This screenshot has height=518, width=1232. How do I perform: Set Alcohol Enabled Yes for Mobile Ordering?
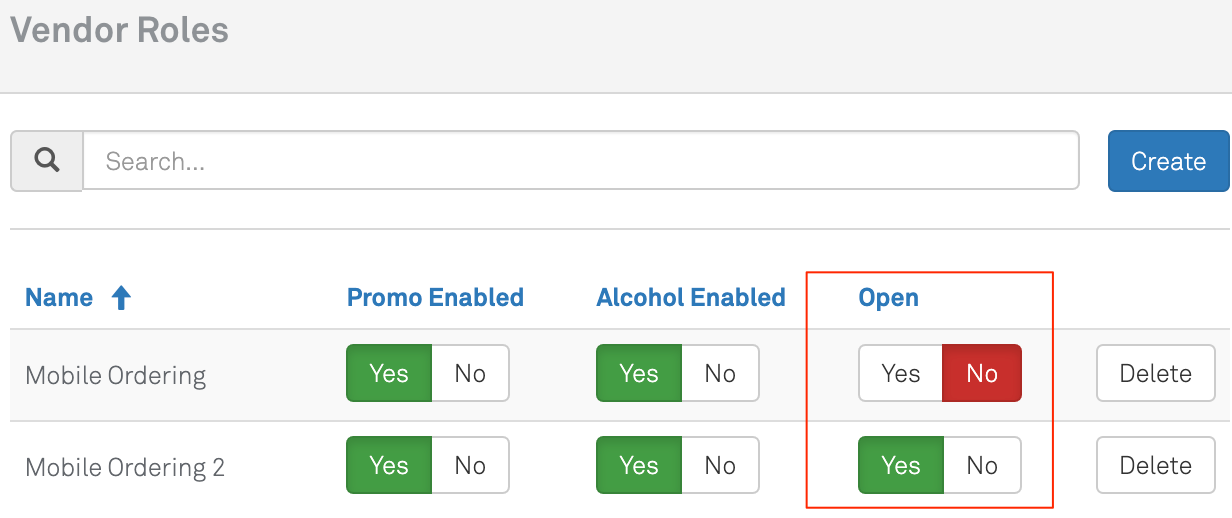tap(639, 374)
